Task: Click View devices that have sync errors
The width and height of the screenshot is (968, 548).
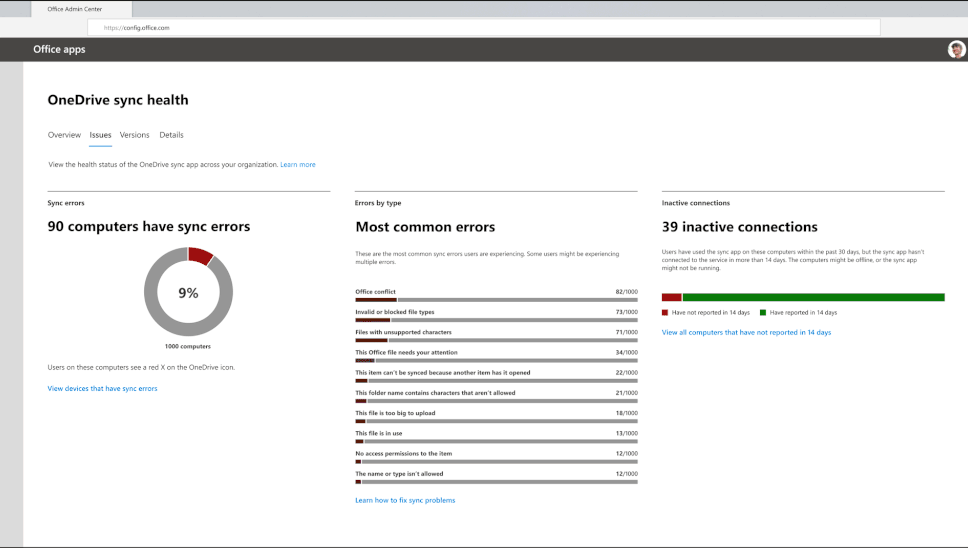Action: point(102,388)
